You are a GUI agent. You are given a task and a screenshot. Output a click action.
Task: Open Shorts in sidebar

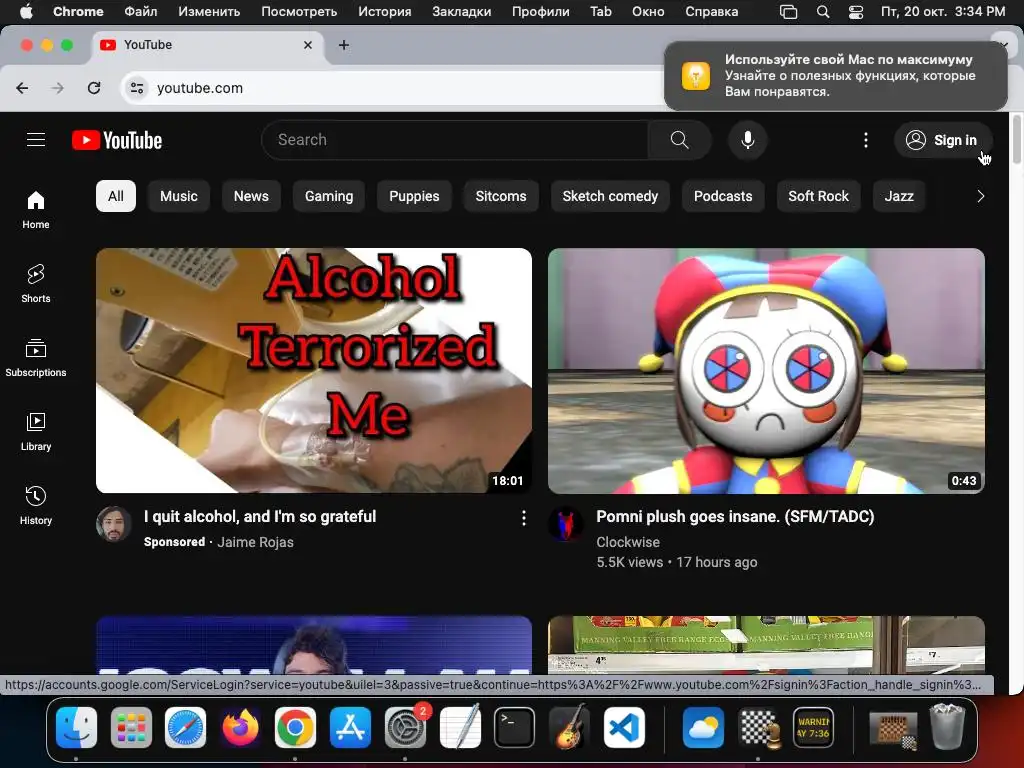[36, 283]
